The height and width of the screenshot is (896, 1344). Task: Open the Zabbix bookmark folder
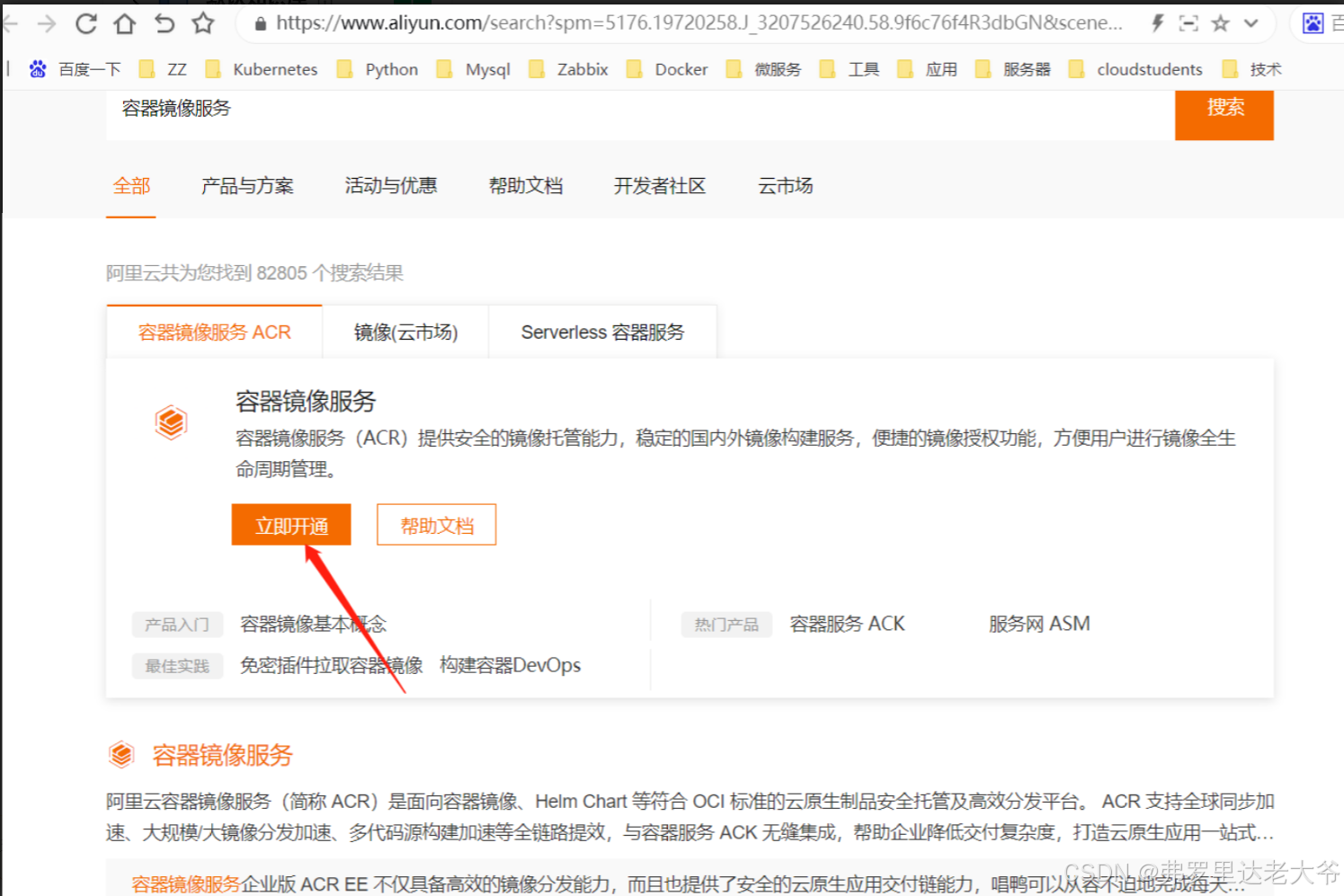[x=568, y=69]
